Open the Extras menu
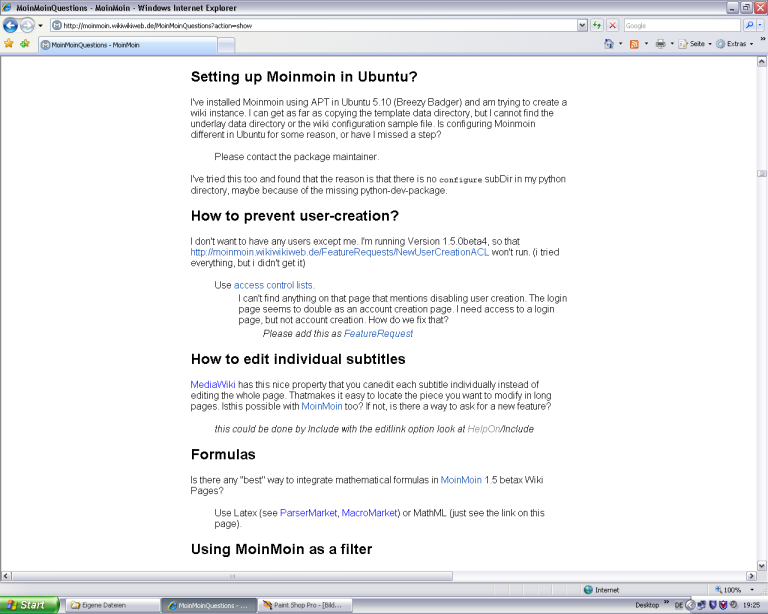The width and height of the screenshot is (768, 614). click(735, 44)
